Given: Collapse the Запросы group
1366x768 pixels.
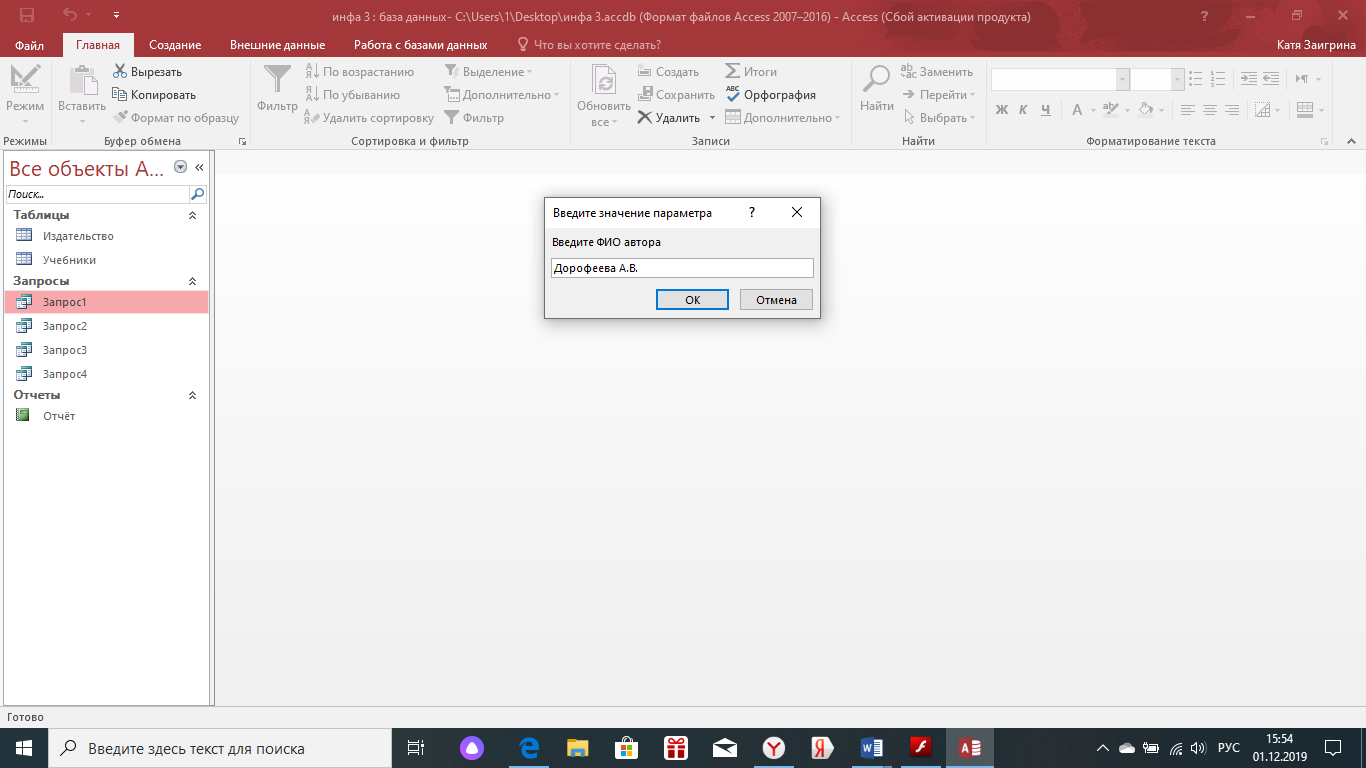Looking at the screenshot, I should [193, 281].
